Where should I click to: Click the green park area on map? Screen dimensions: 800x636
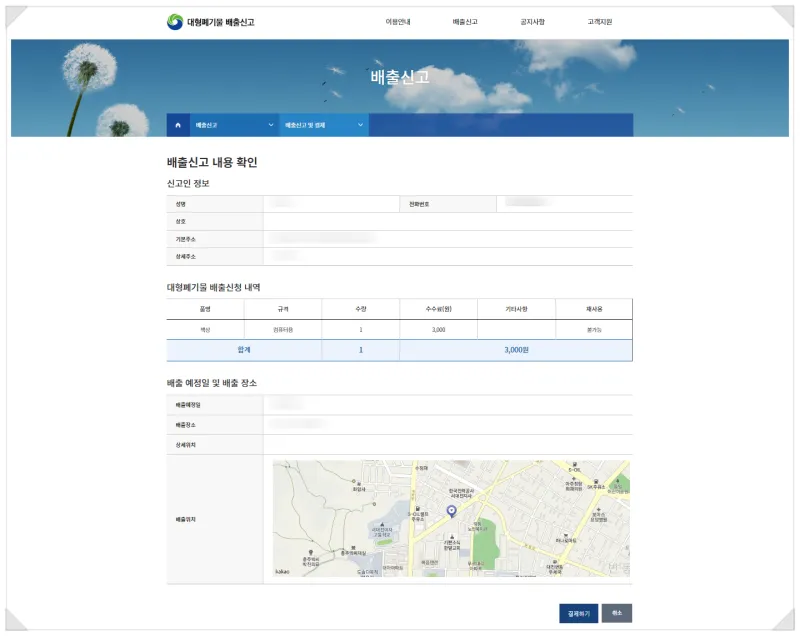tap(485, 545)
